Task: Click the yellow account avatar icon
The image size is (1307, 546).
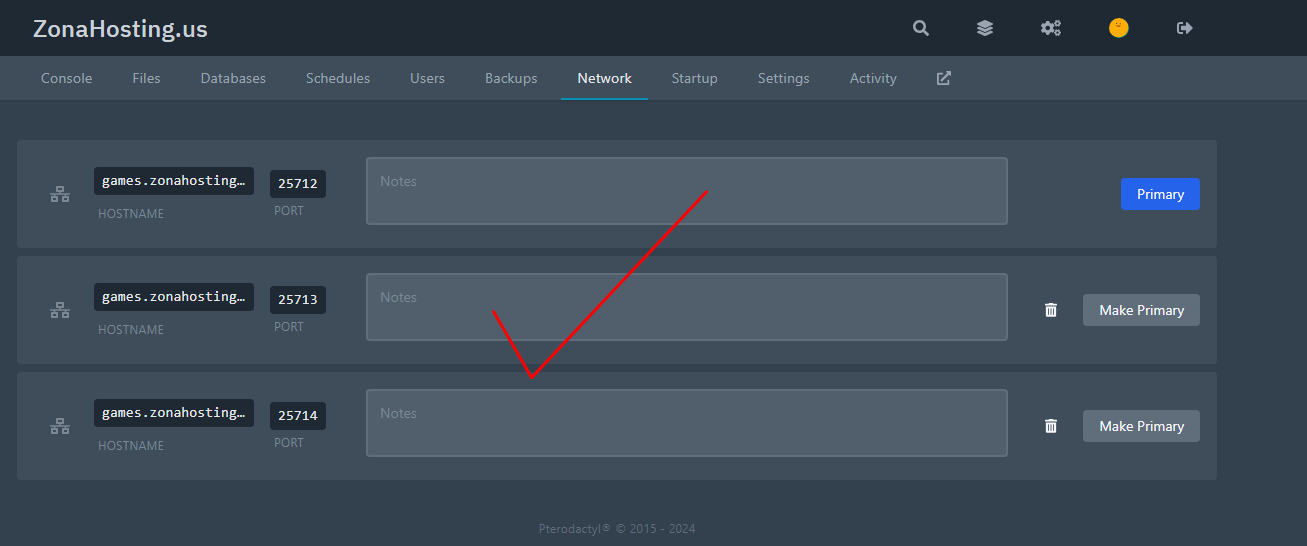Action: point(1118,28)
